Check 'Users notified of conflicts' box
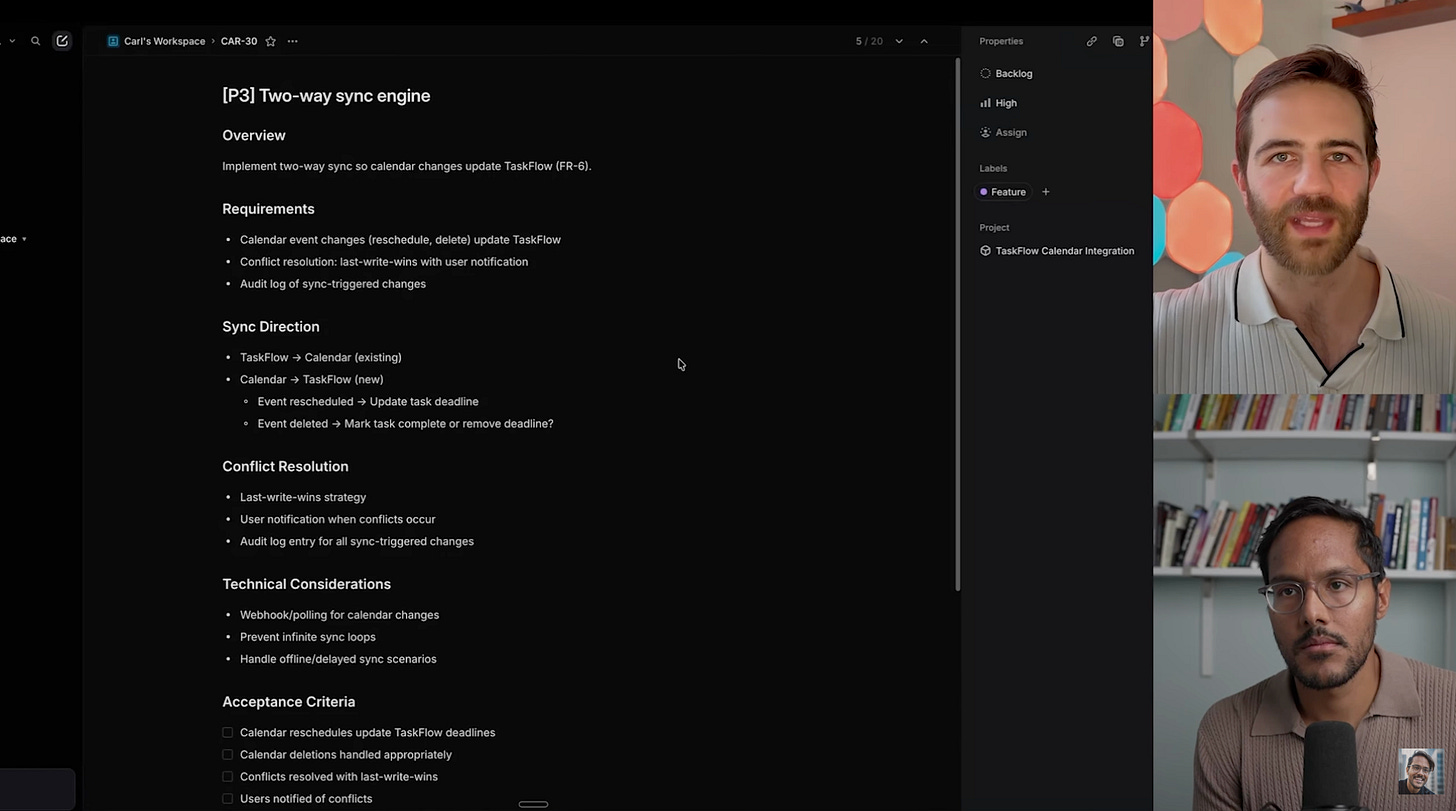The height and width of the screenshot is (811, 1456). 228,799
